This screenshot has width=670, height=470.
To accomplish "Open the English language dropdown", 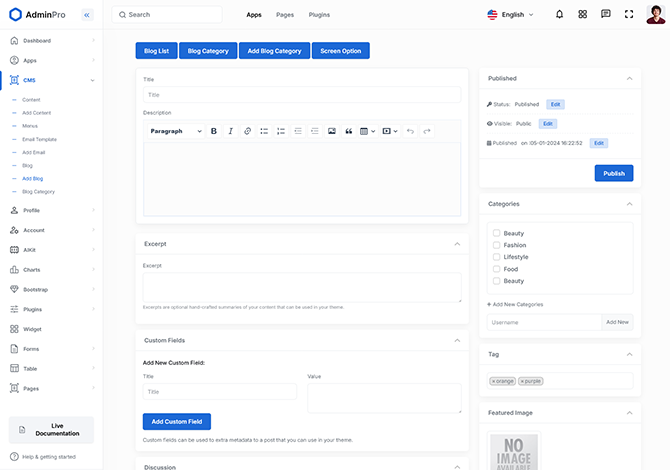I will click(510, 15).
